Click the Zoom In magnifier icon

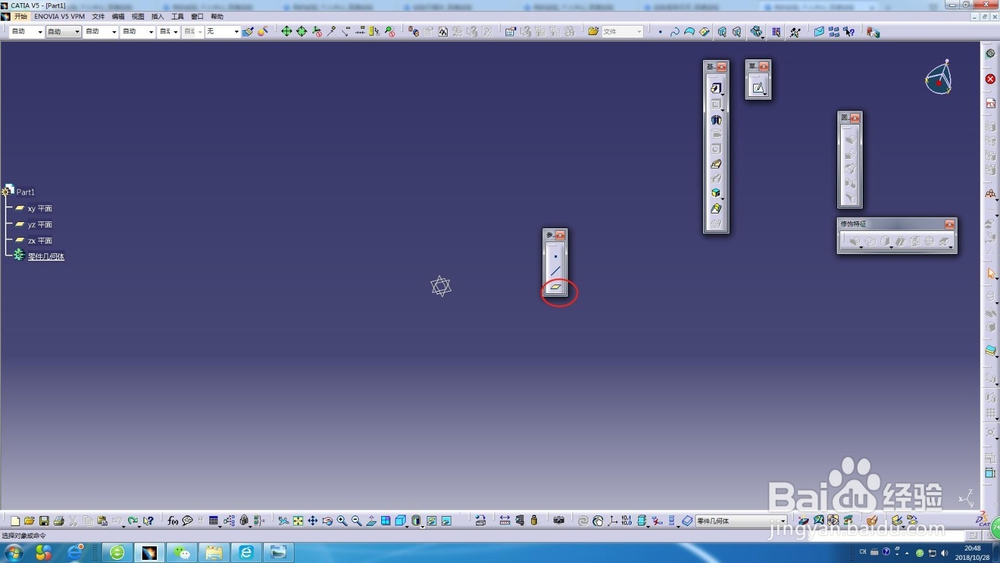point(342,521)
